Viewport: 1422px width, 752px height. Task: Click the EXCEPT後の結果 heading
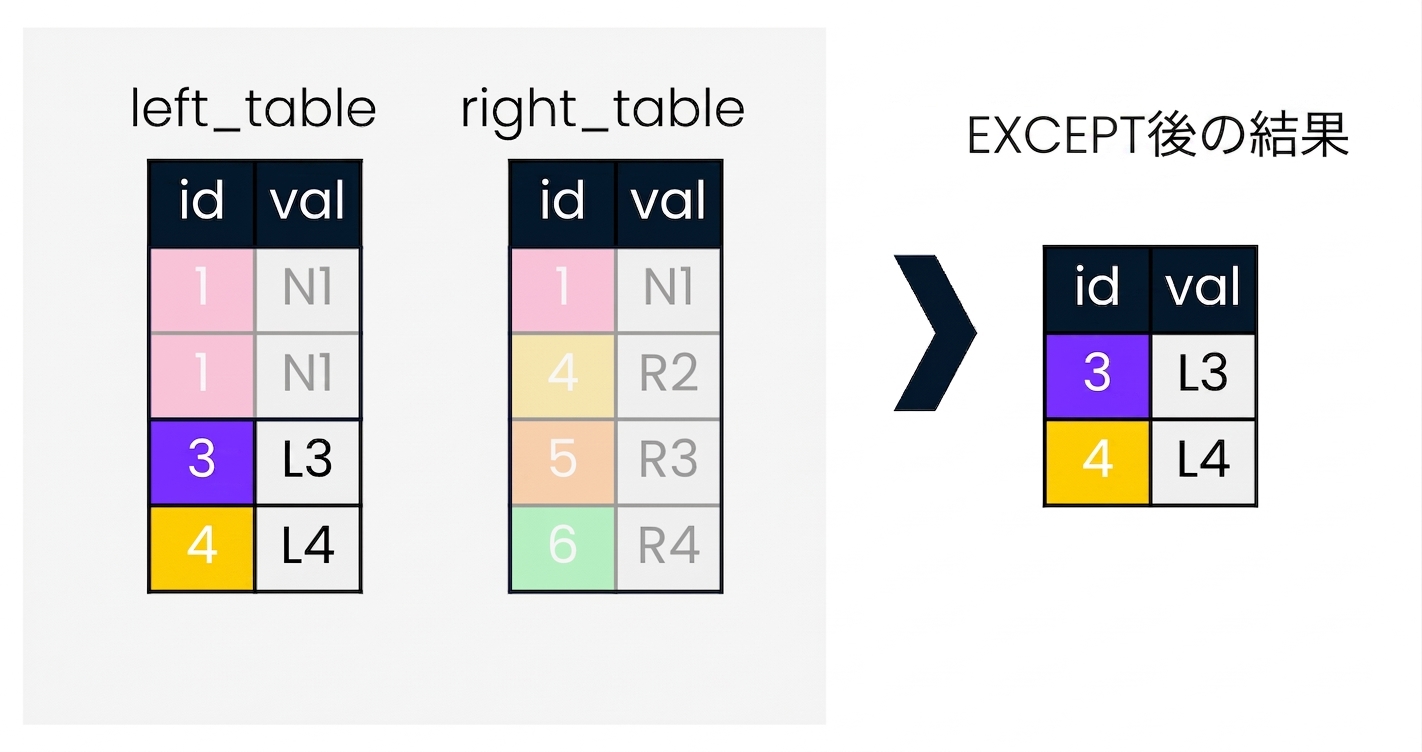(x=1158, y=137)
